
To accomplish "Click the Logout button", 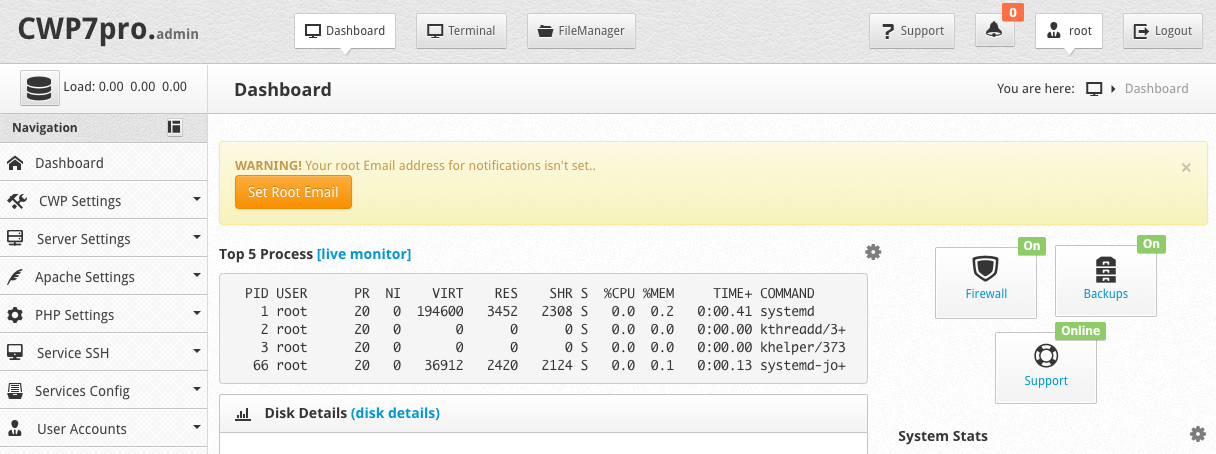I will pyautogui.click(x=1163, y=31).
